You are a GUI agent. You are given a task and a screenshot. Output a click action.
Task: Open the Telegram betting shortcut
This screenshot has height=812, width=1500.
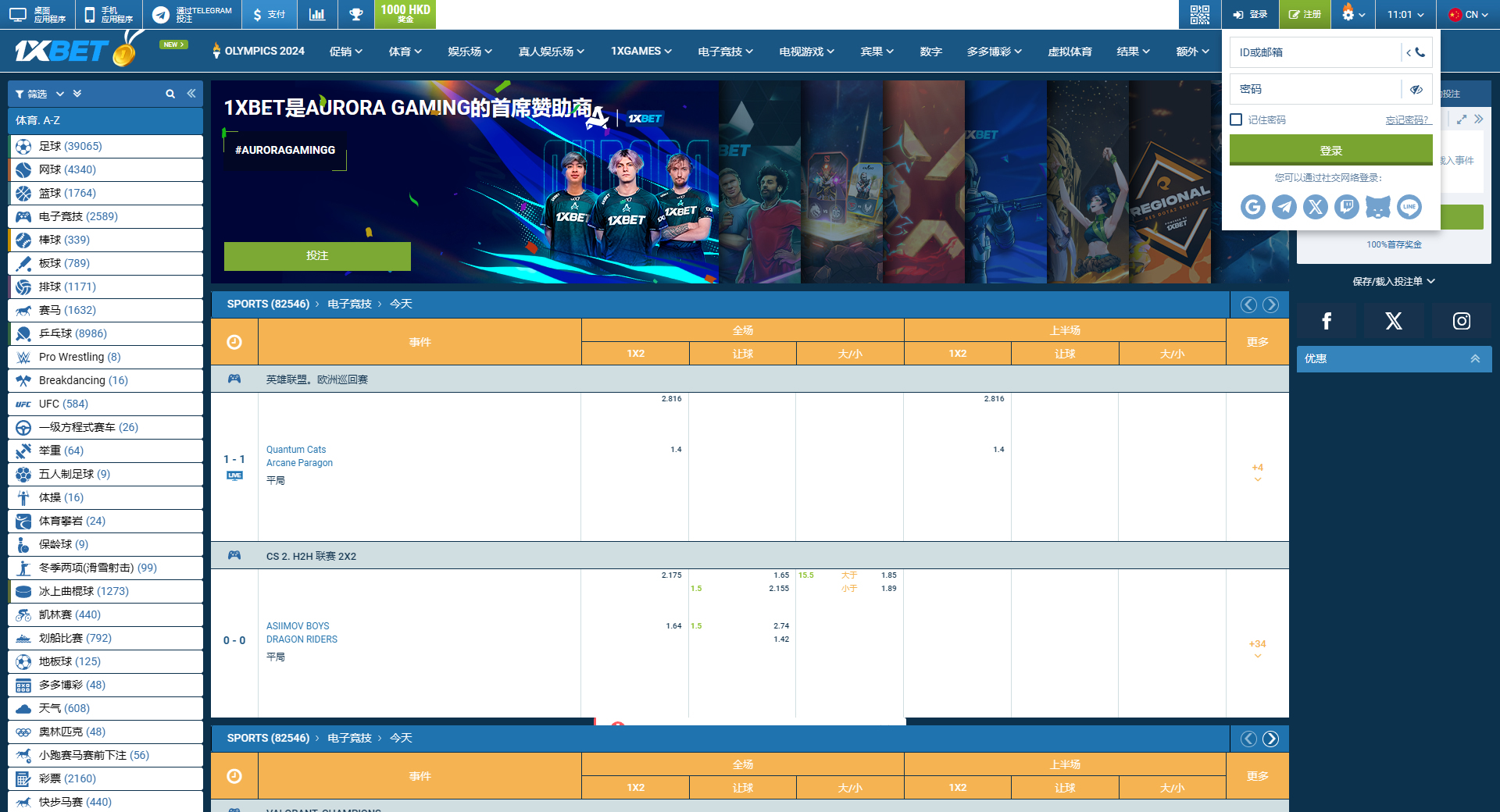[x=192, y=14]
